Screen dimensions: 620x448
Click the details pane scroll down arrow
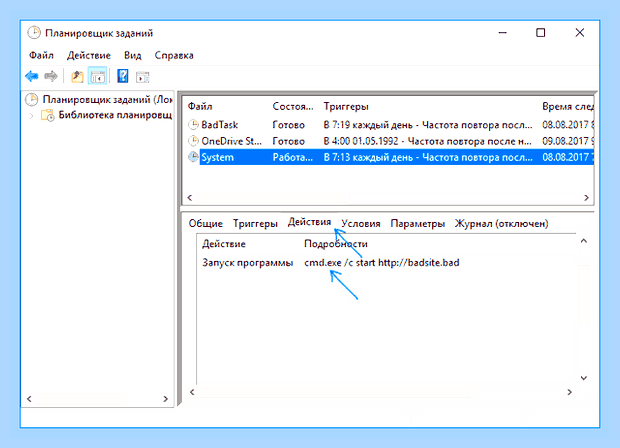[x=584, y=378]
